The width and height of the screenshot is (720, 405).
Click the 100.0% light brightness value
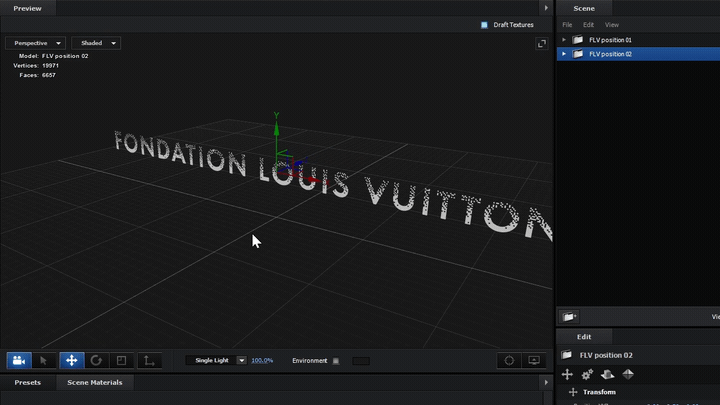click(x=262, y=361)
